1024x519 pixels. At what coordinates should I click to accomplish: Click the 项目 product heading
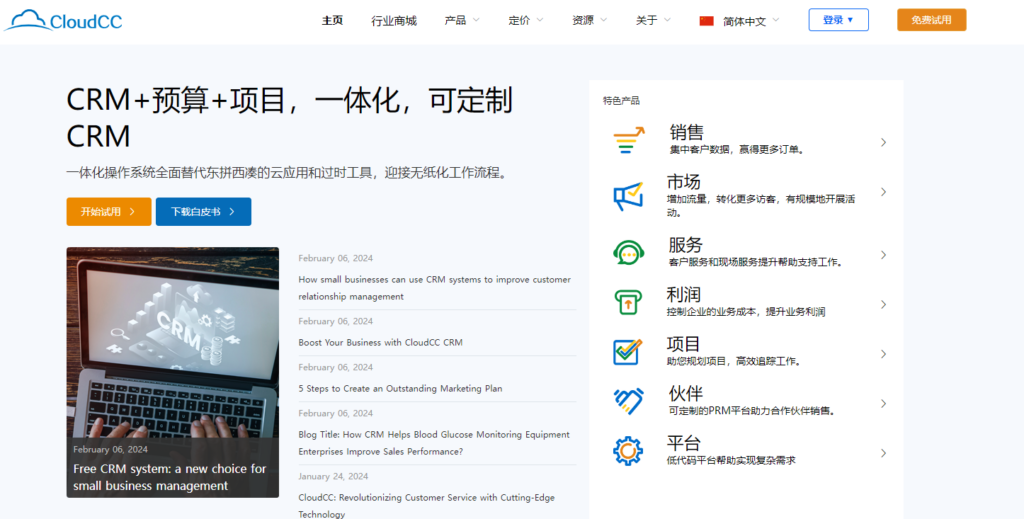click(684, 344)
